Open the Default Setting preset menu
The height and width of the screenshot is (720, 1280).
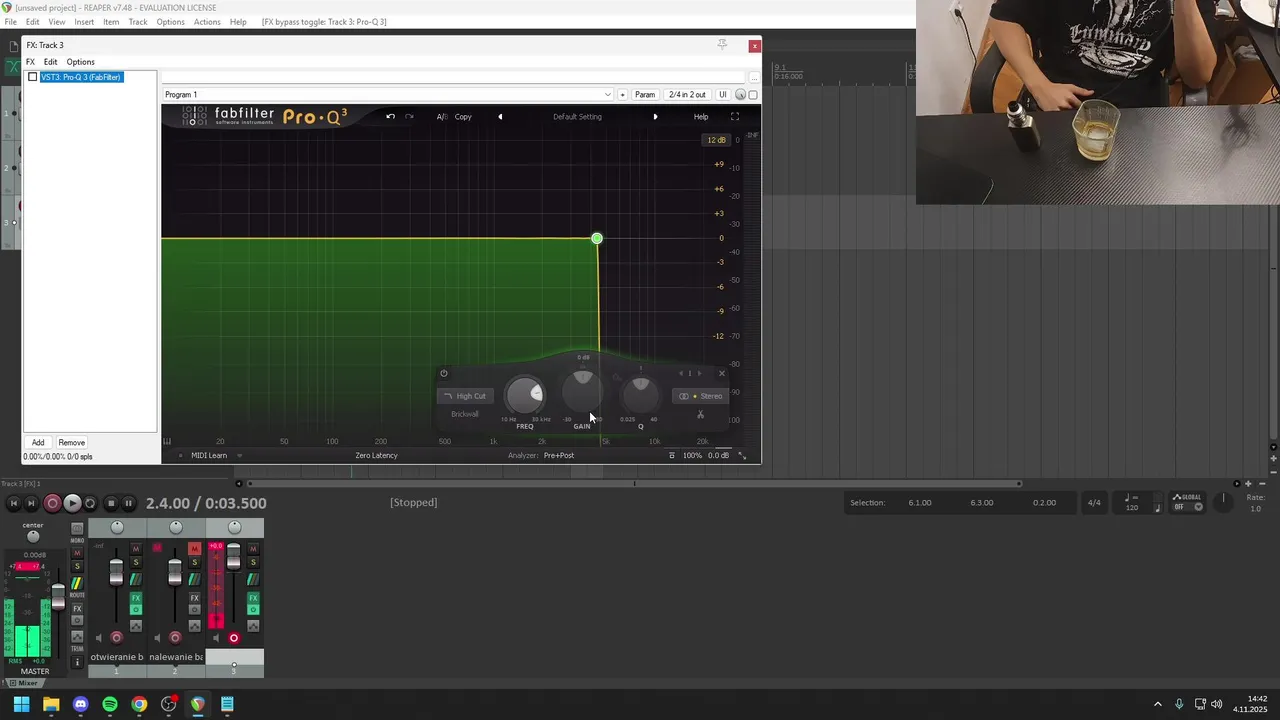[577, 117]
